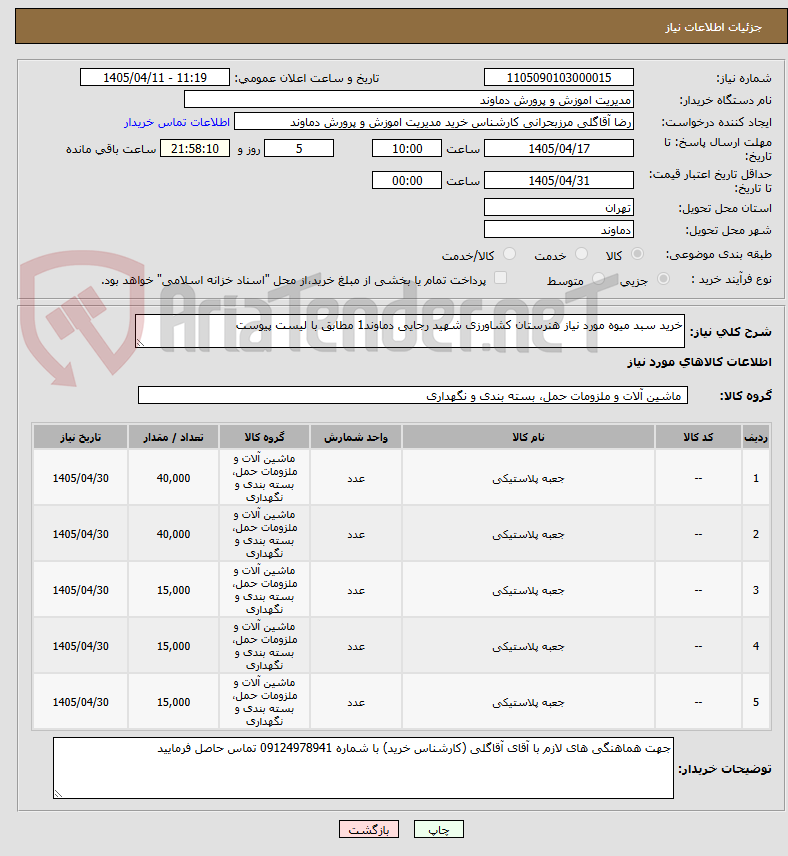Toggle the Islamic treasury payment checkbox
Screen dimensions: 788x856
click(500, 278)
